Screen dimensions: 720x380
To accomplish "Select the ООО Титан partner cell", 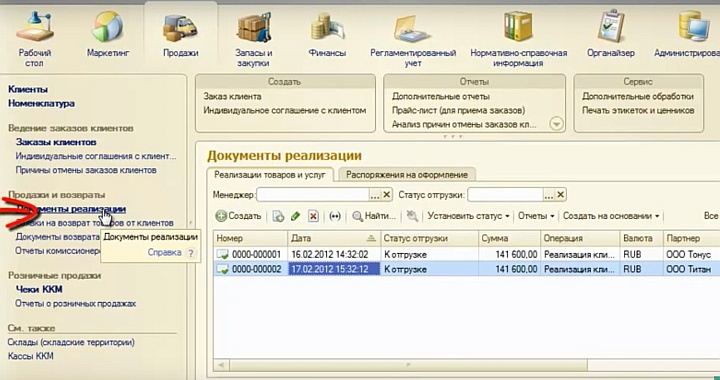I will tap(692, 269).
